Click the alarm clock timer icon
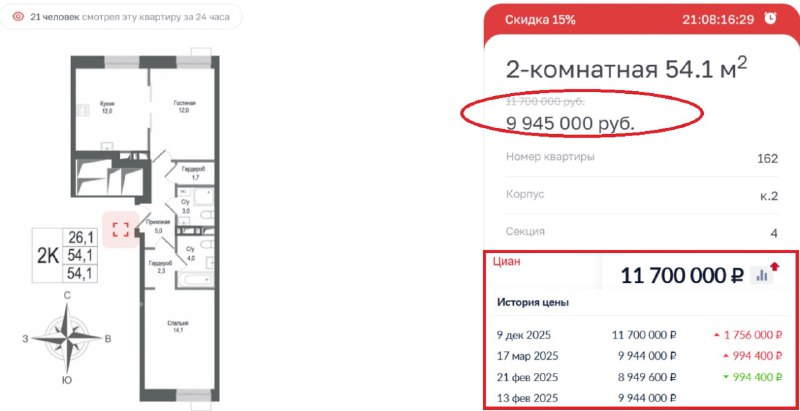 770,19
